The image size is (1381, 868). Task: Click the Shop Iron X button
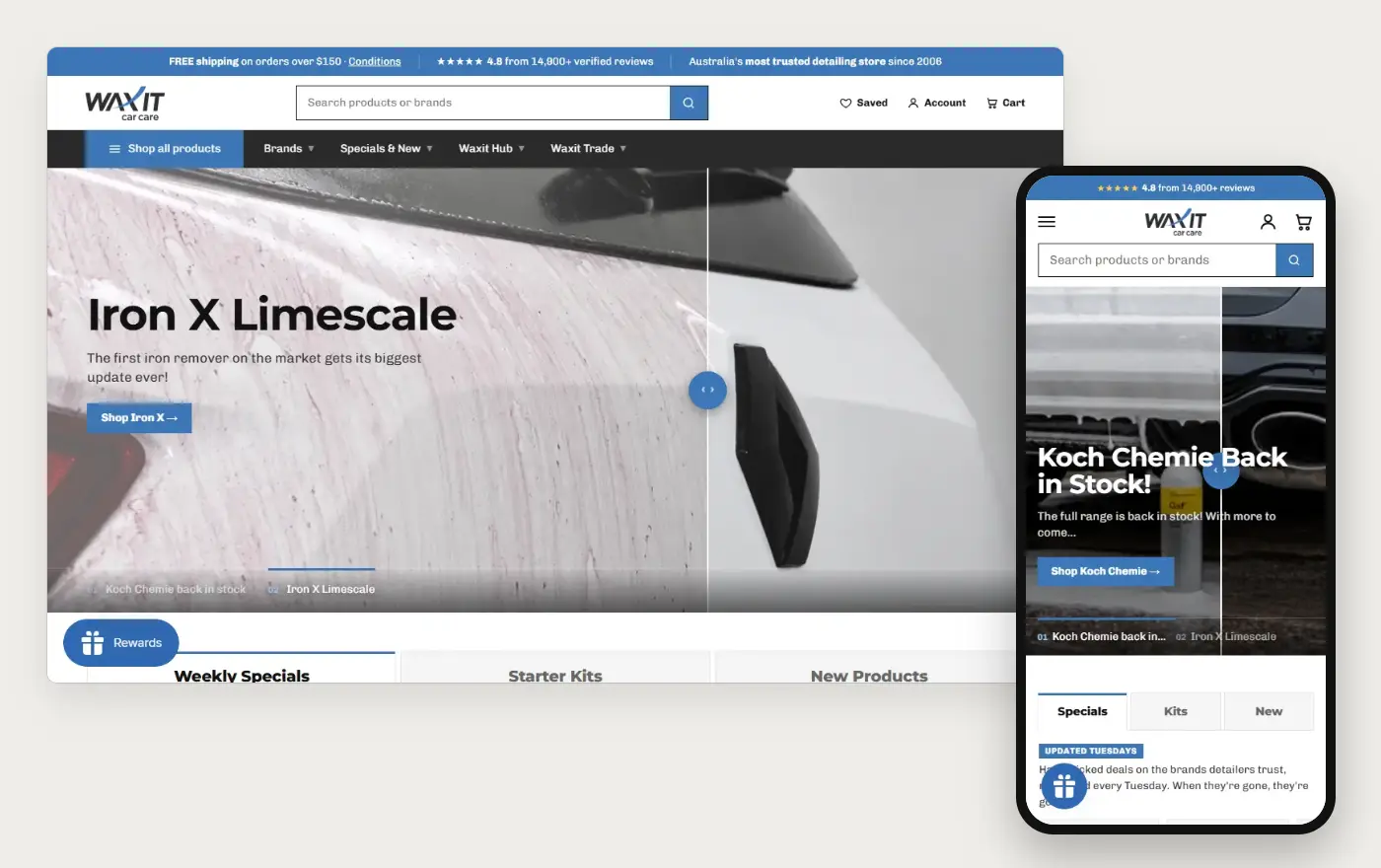(139, 418)
